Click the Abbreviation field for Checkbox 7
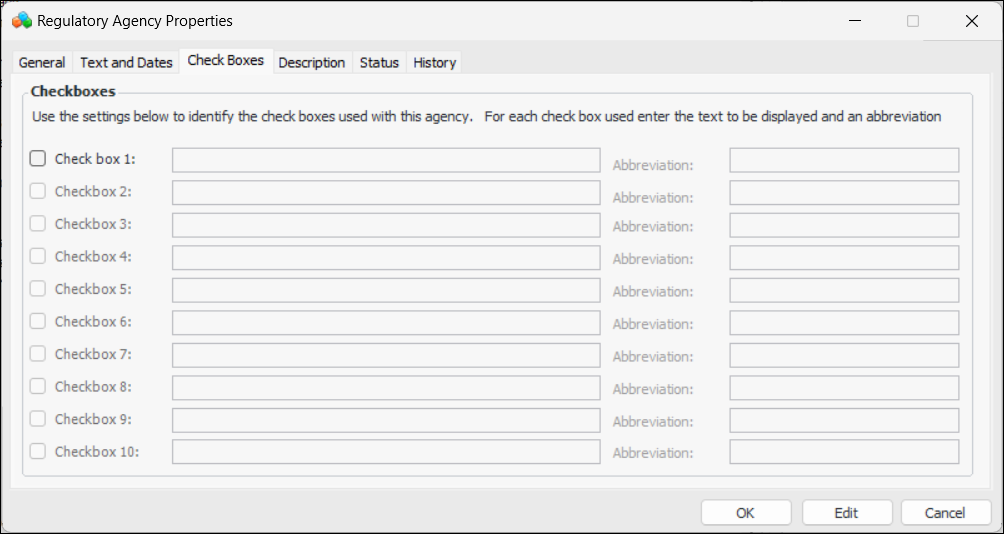 [x=844, y=355]
